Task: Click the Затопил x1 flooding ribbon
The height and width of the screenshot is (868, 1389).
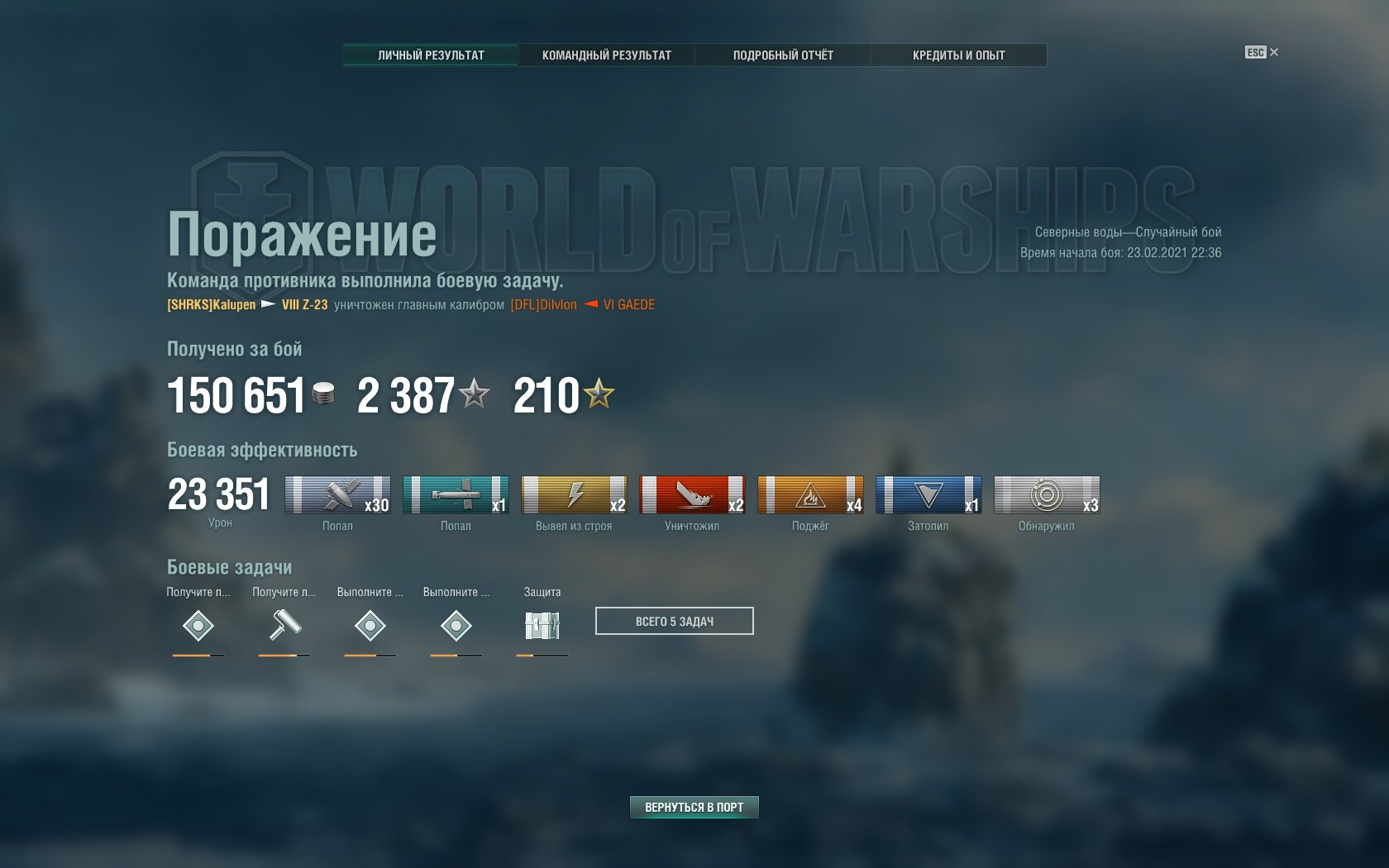Action: point(928,494)
